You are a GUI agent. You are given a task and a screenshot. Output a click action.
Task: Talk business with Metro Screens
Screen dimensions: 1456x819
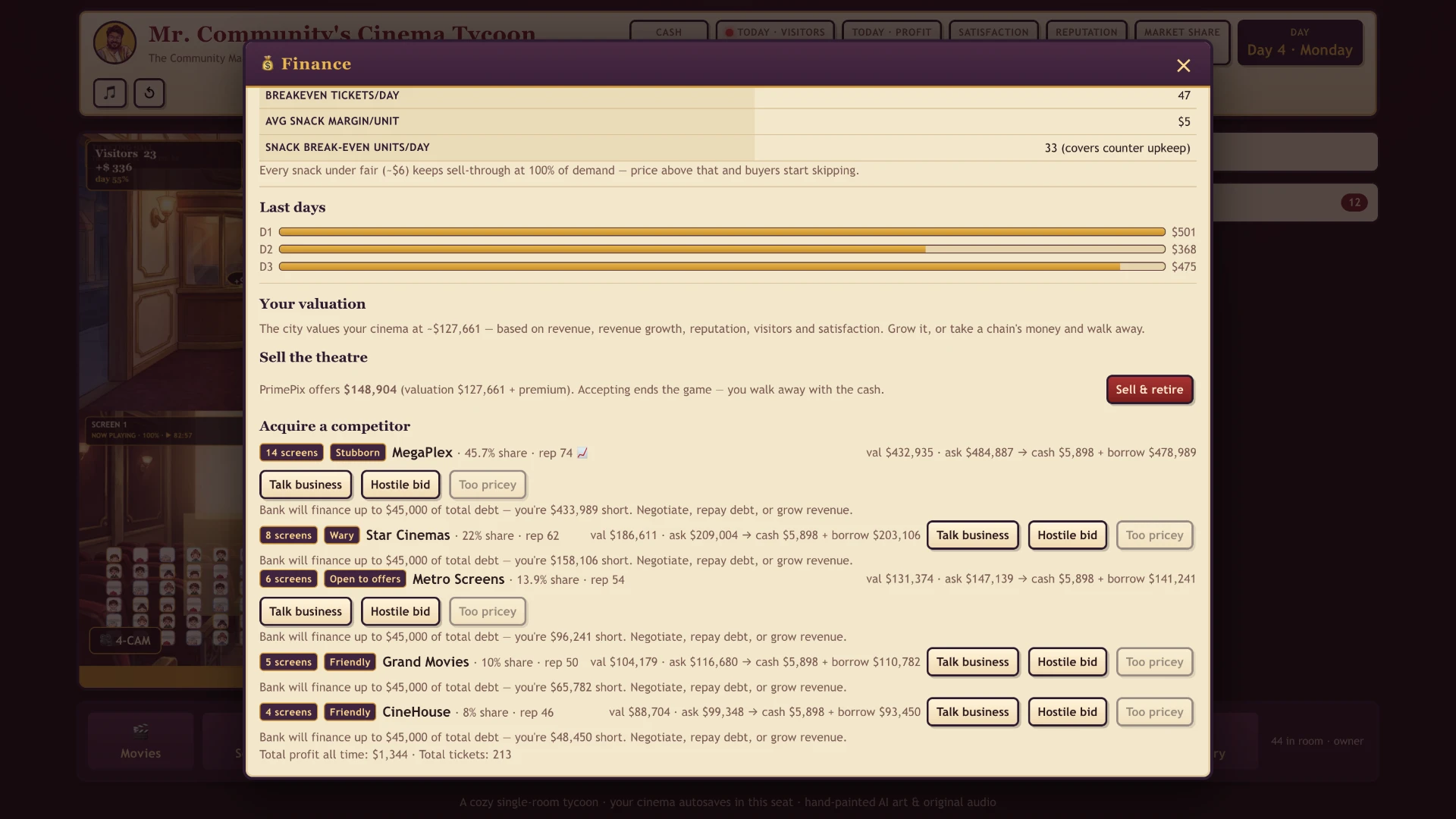[306, 611]
